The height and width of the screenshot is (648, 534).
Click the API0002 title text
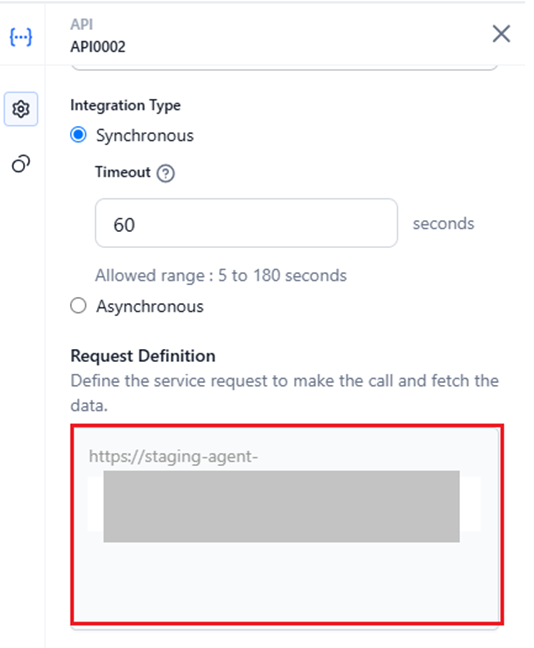[98, 47]
